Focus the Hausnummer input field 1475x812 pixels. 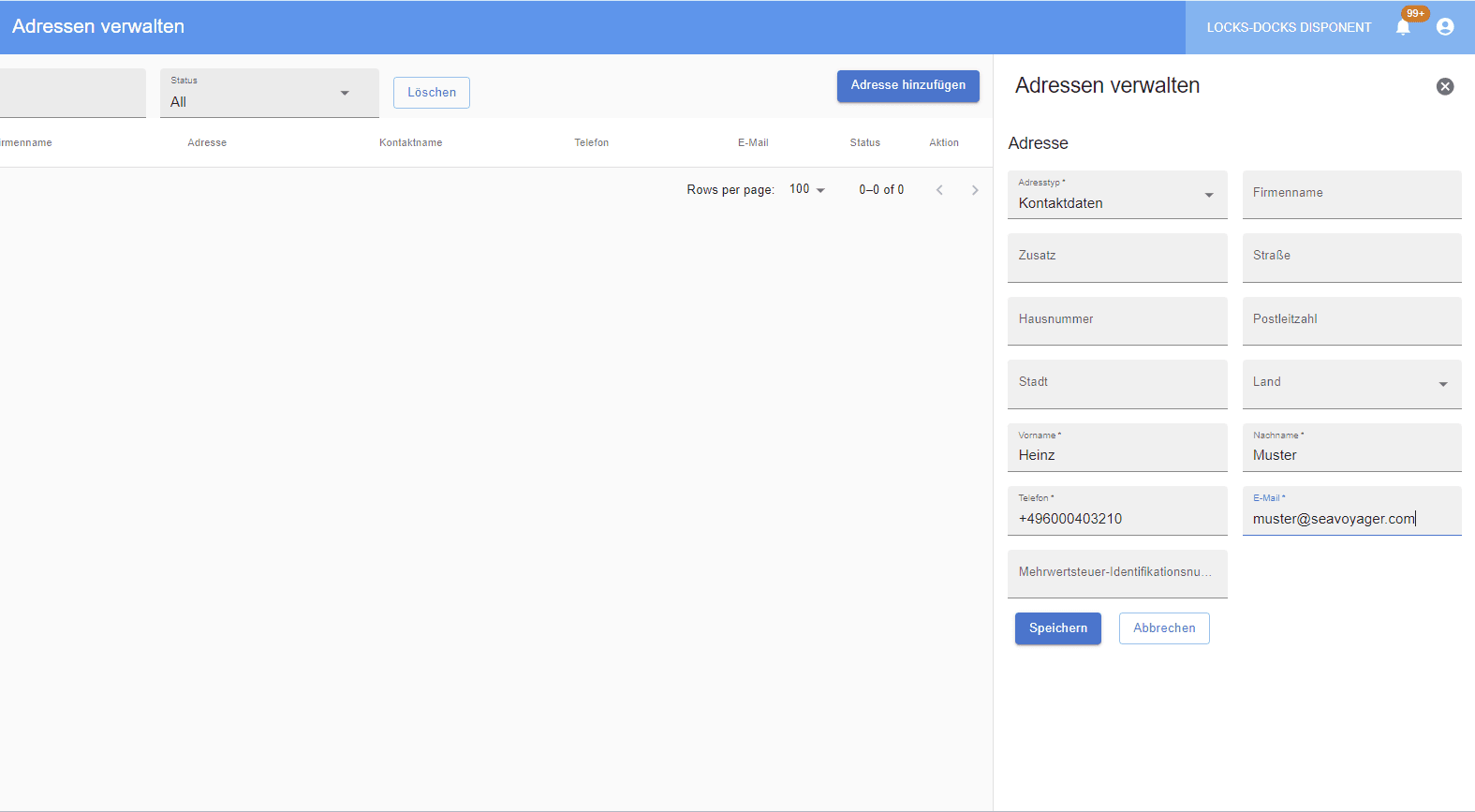[1117, 321]
